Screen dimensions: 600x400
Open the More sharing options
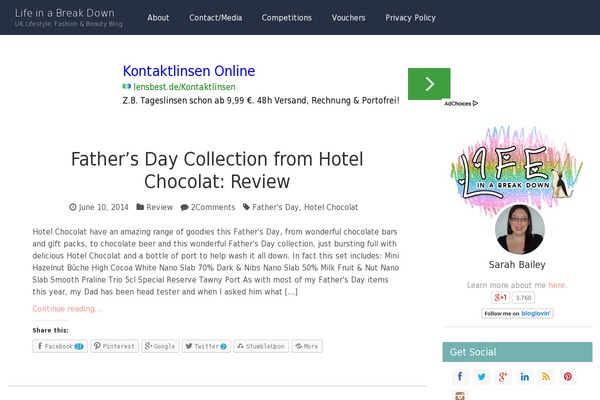pos(307,346)
